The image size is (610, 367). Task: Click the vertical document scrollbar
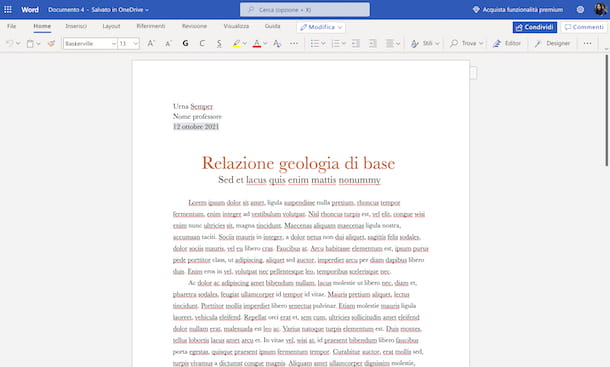tap(606, 111)
